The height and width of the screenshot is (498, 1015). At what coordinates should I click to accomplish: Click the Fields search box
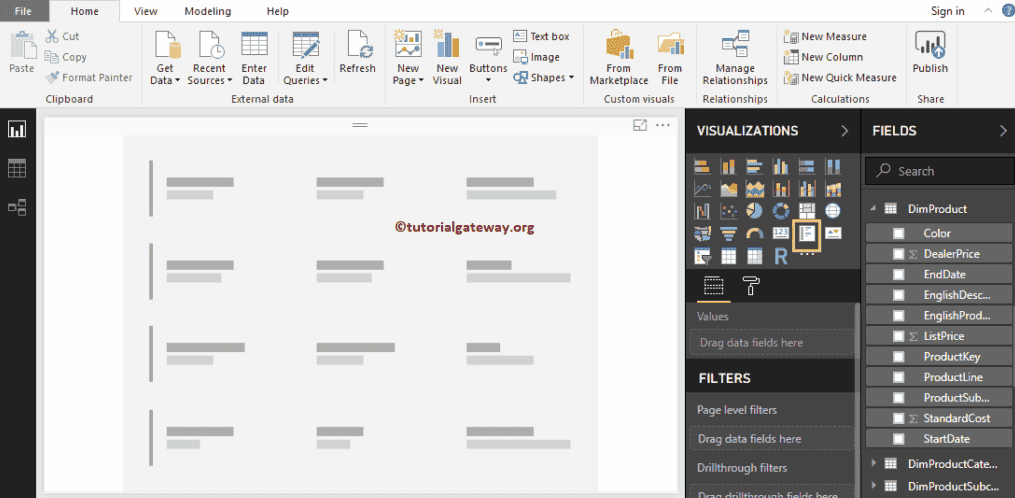939,172
